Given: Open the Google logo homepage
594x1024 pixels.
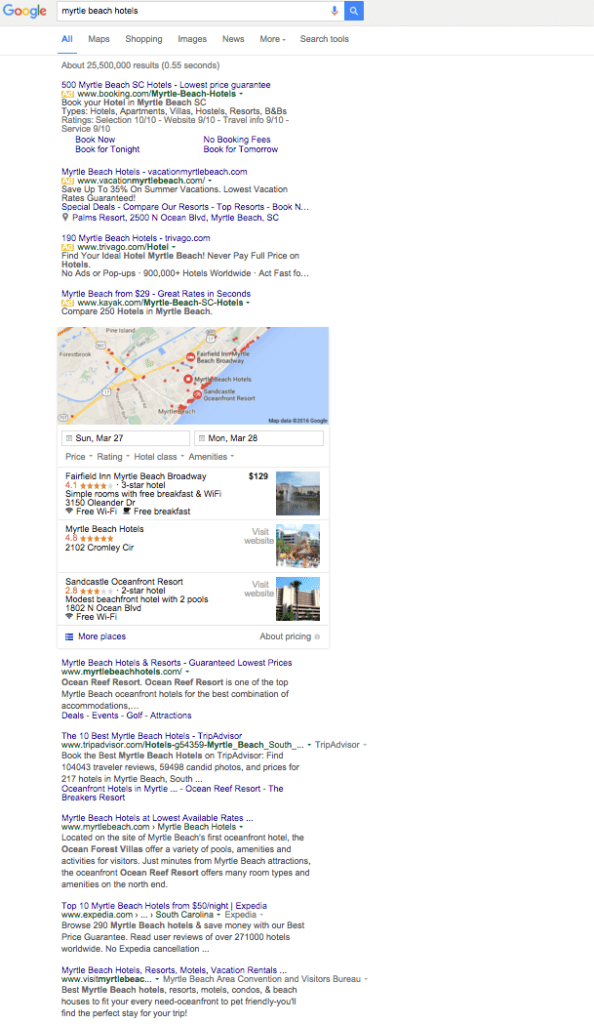Looking at the screenshot, I should pyautogui.click(x=25, y=11).
